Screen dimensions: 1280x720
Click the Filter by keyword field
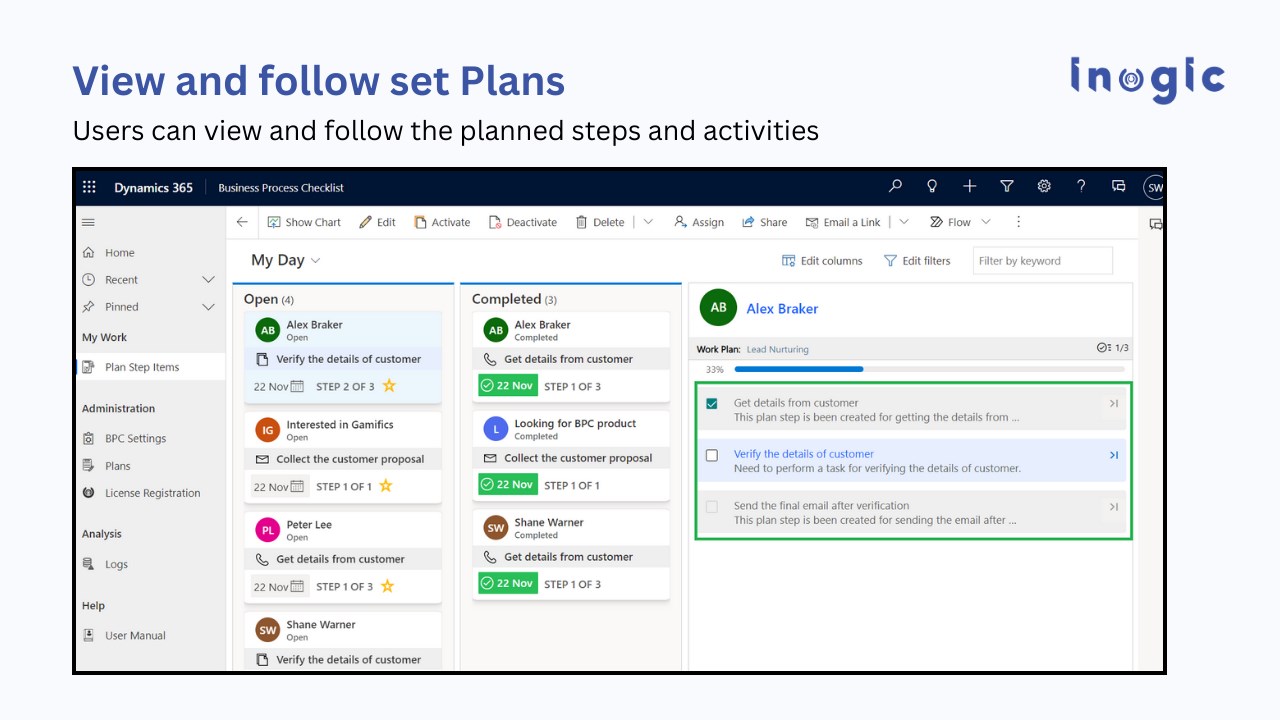(x=1042, y=261)
